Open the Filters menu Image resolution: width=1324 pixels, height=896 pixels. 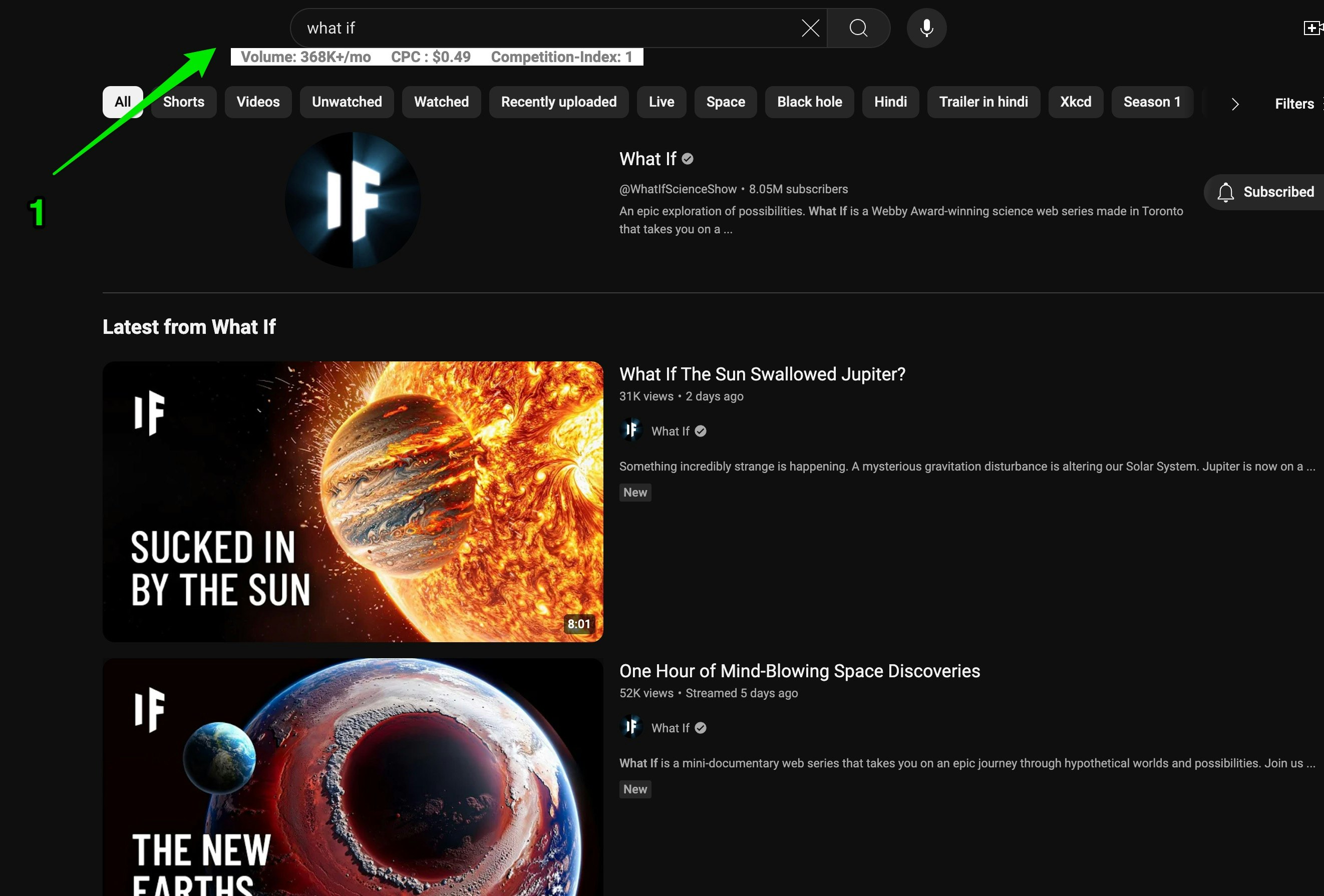click(1298, 104)
